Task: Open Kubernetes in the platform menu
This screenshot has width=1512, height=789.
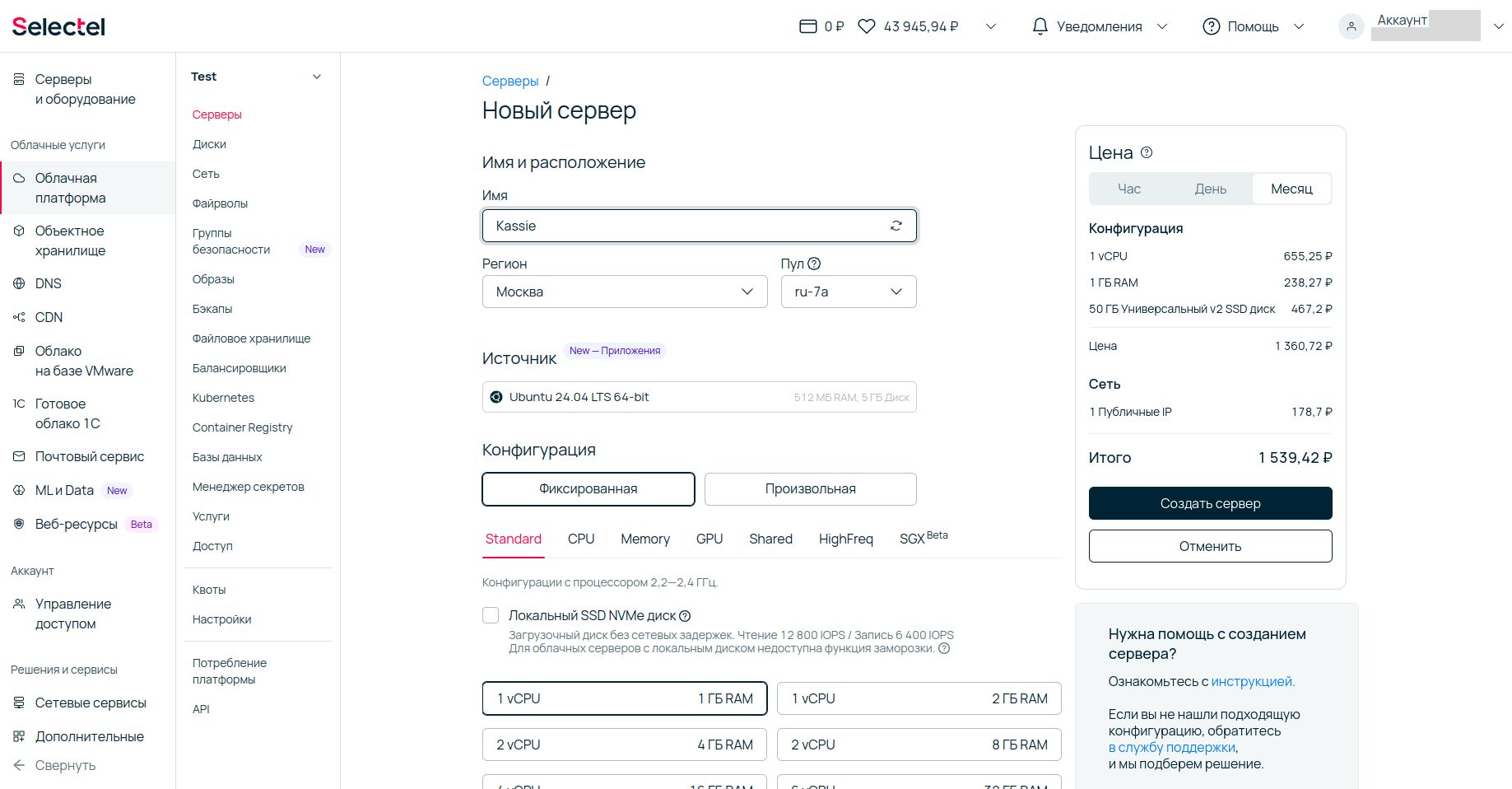Action: pos(223,398)
